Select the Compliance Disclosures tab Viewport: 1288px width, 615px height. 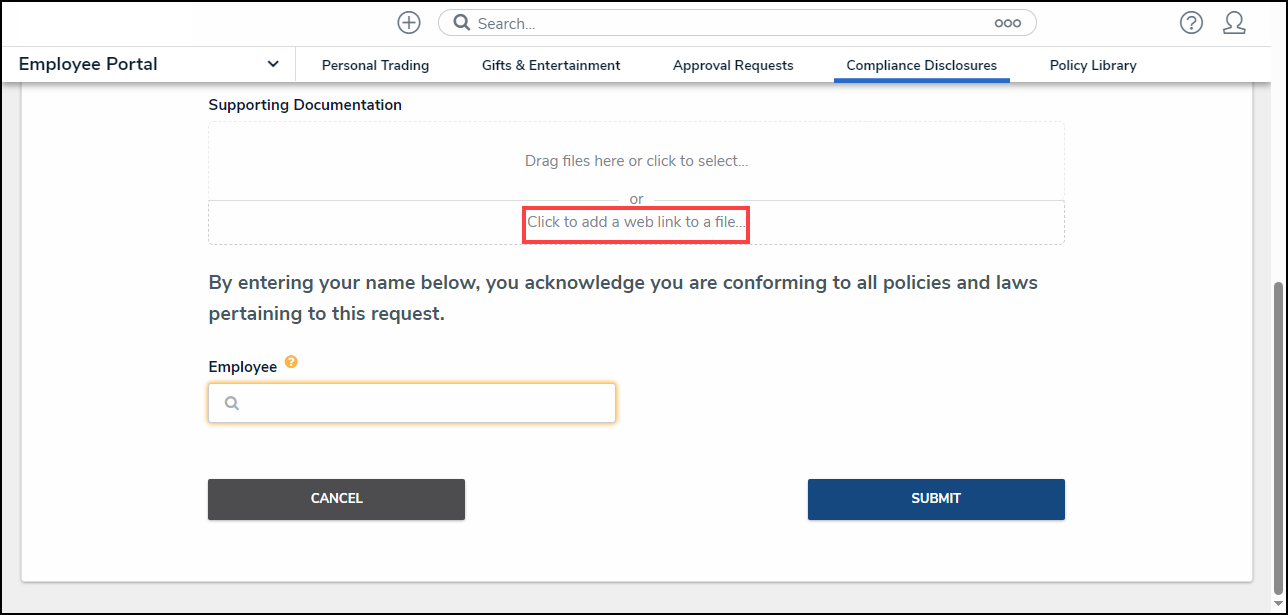[x=921, y=65]
